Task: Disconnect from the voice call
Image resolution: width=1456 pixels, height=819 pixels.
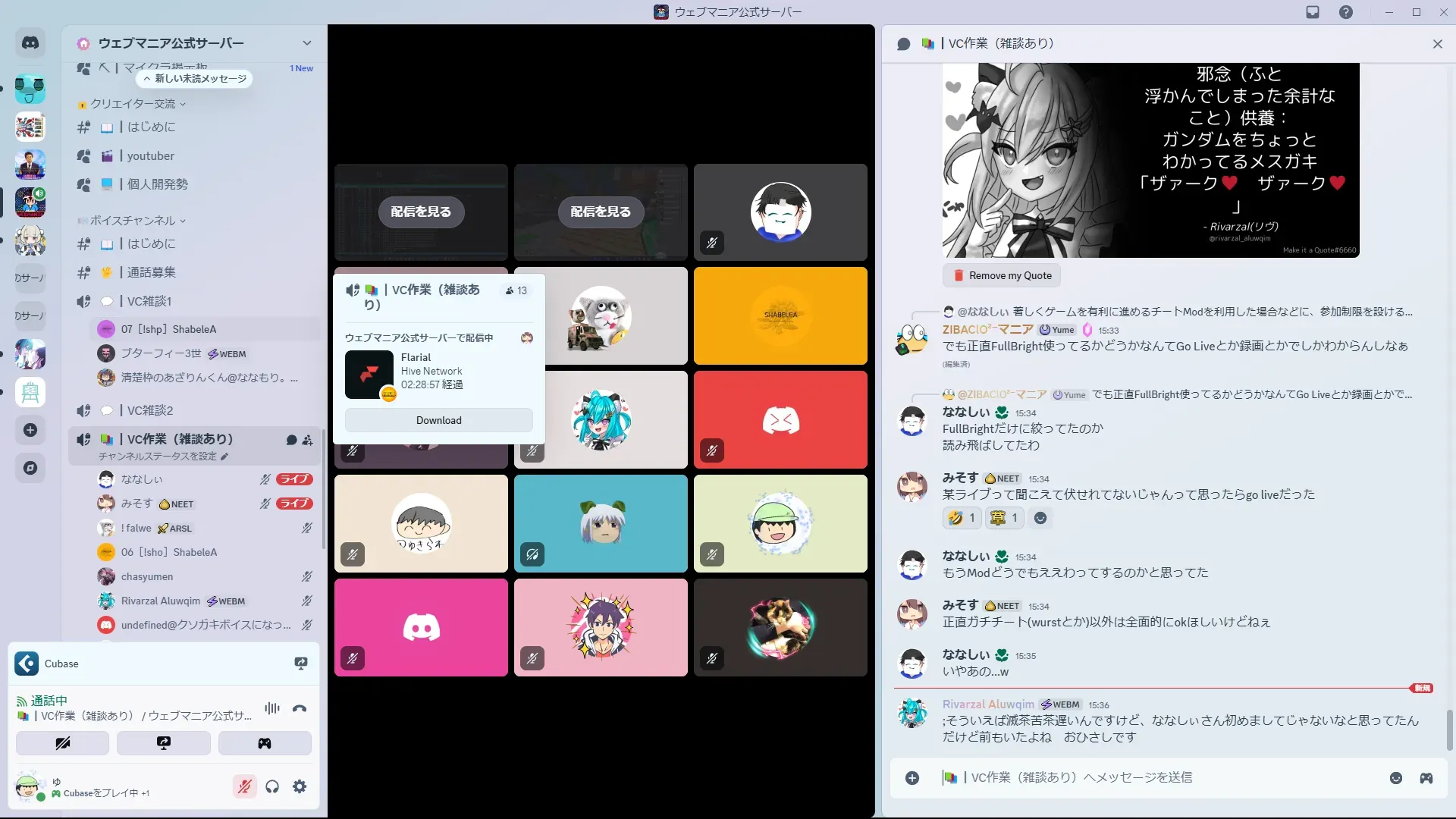Action: pyautogui.click(x=300, y=708)
